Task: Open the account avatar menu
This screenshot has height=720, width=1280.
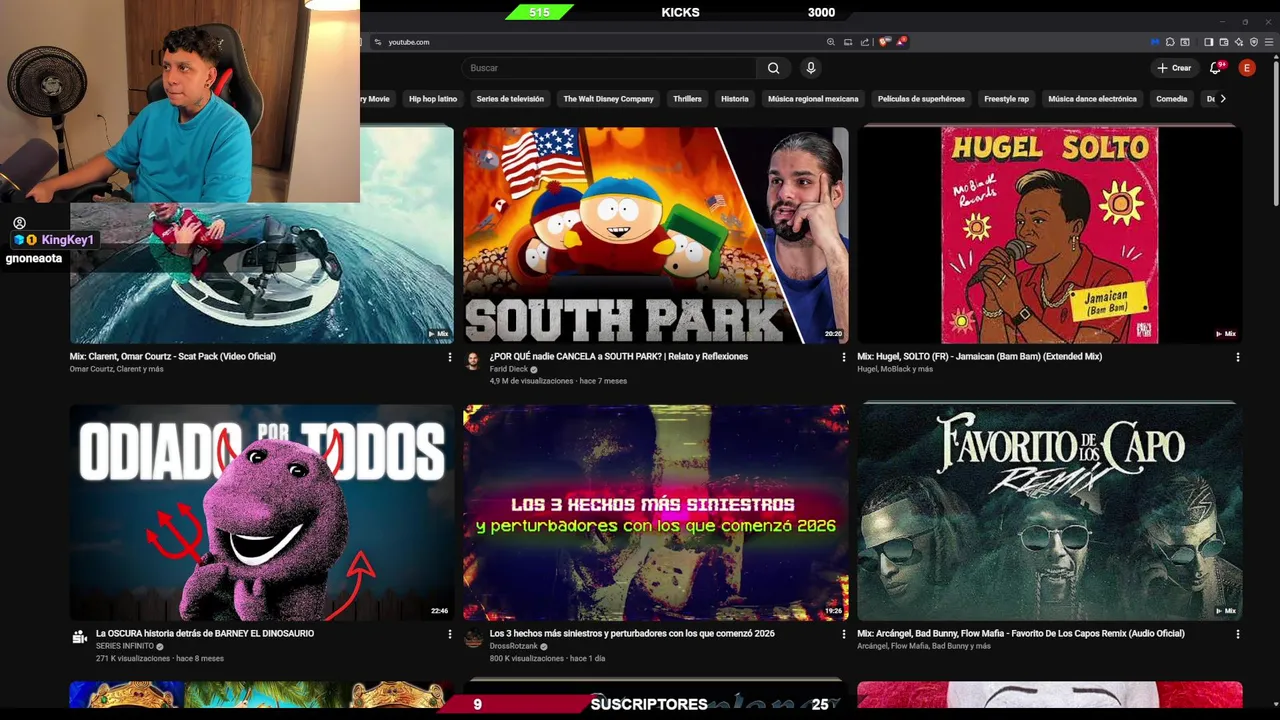Action: click(1247, 68)
